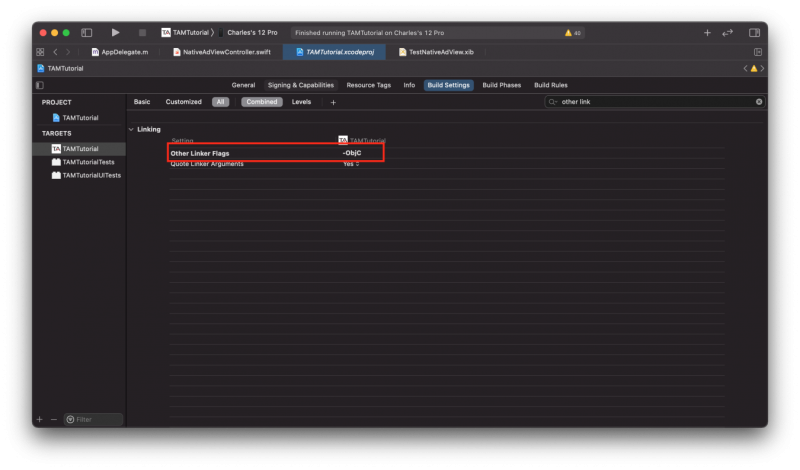
Task: Click the activity status 'Finished running TAMTutorial'
Action: pyautogui.click(x=369, y=33)
